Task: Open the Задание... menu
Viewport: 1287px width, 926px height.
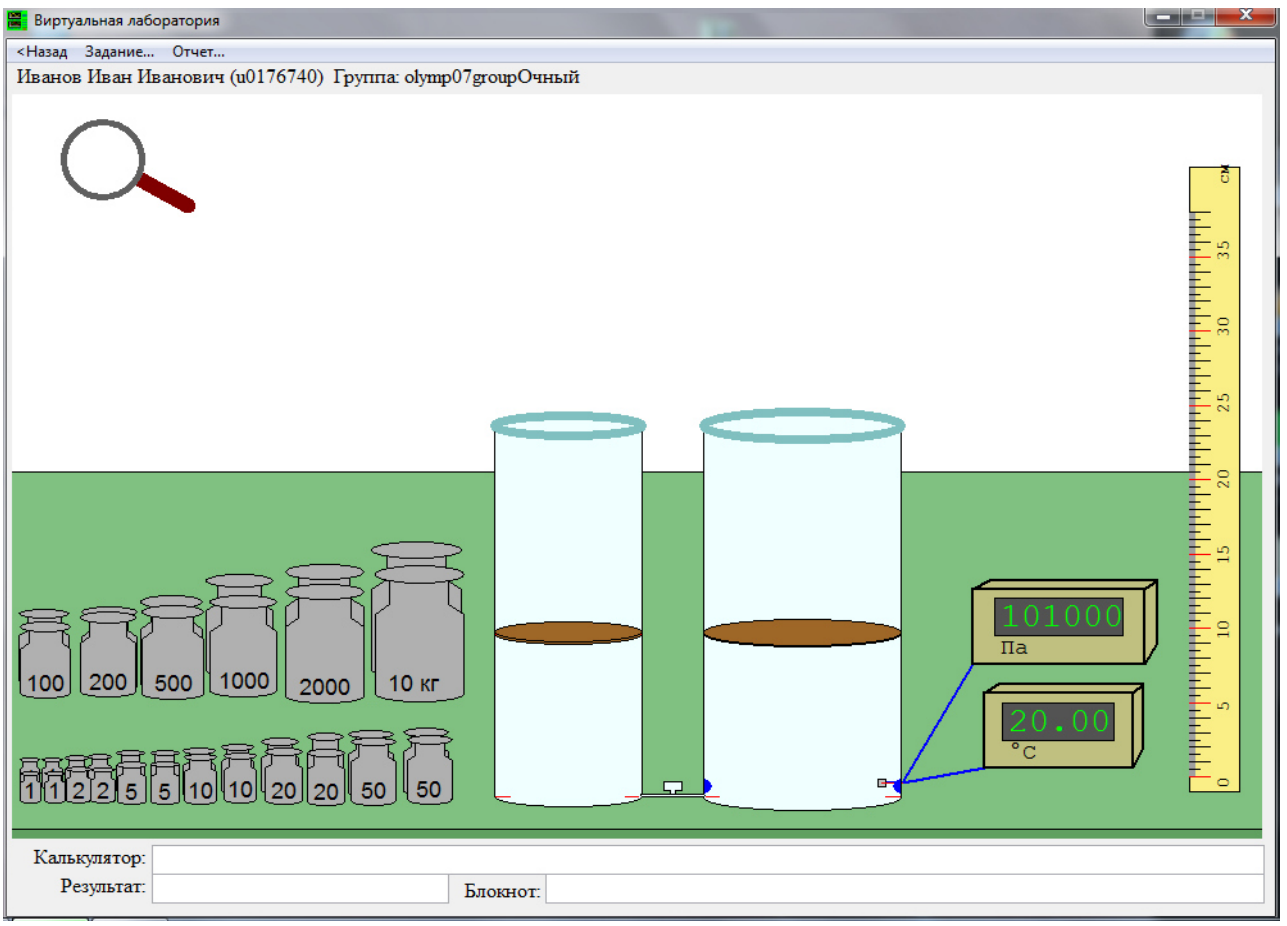Action: pos(120,52)
